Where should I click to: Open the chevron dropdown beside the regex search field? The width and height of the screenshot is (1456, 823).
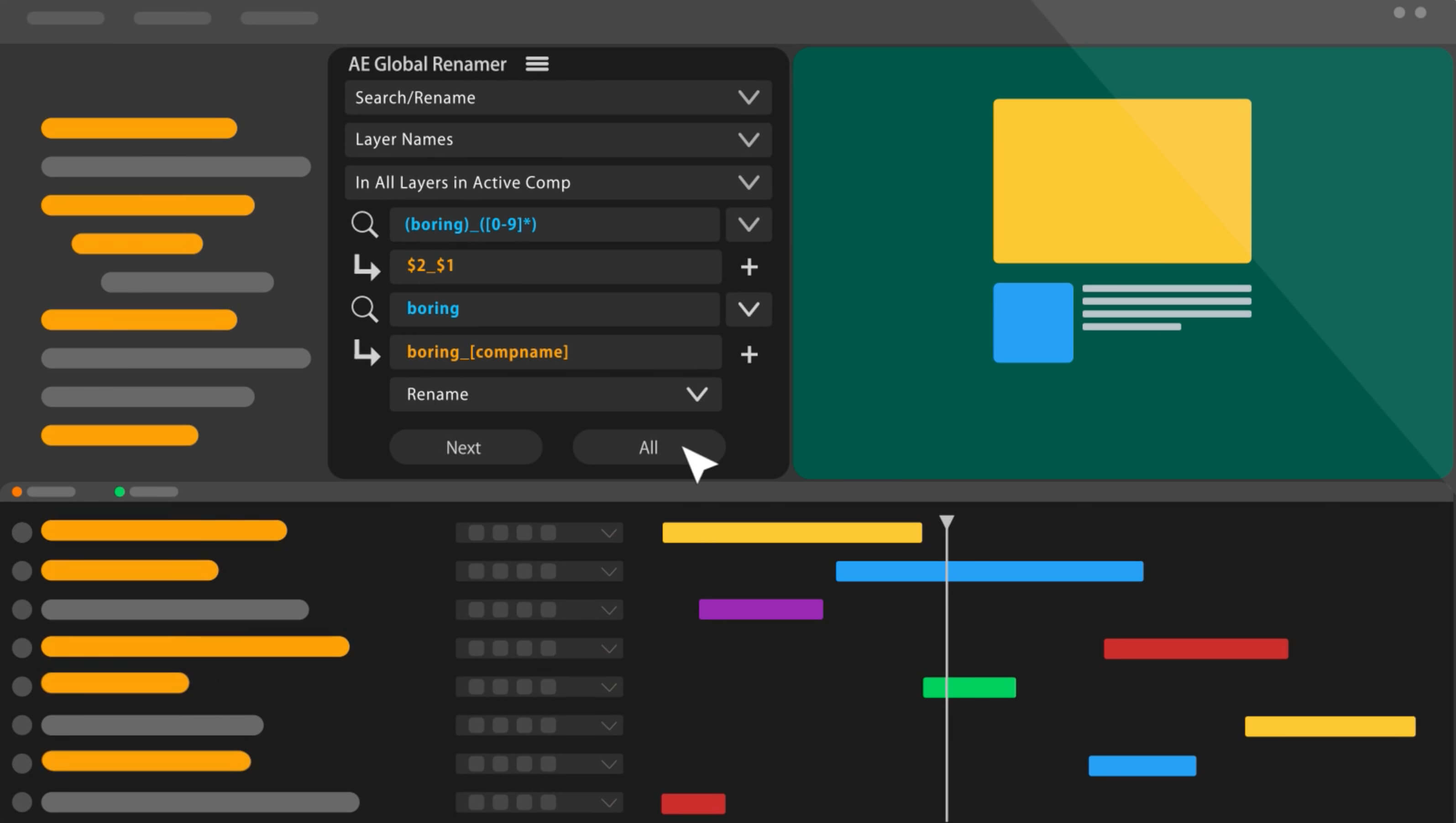(x=748, y=224)
